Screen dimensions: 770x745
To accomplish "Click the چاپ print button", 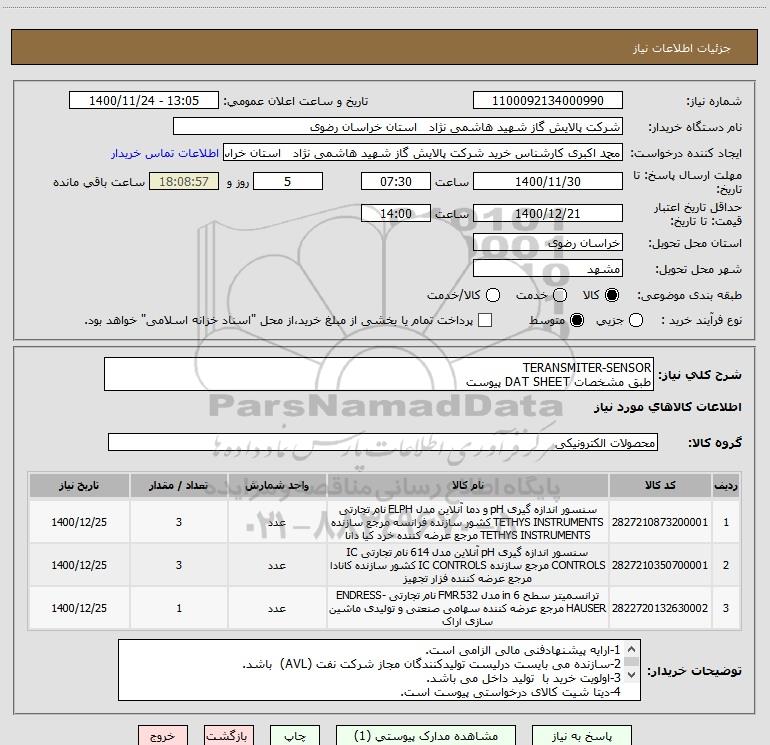I will pyautogui.click(x=295, y=736).
